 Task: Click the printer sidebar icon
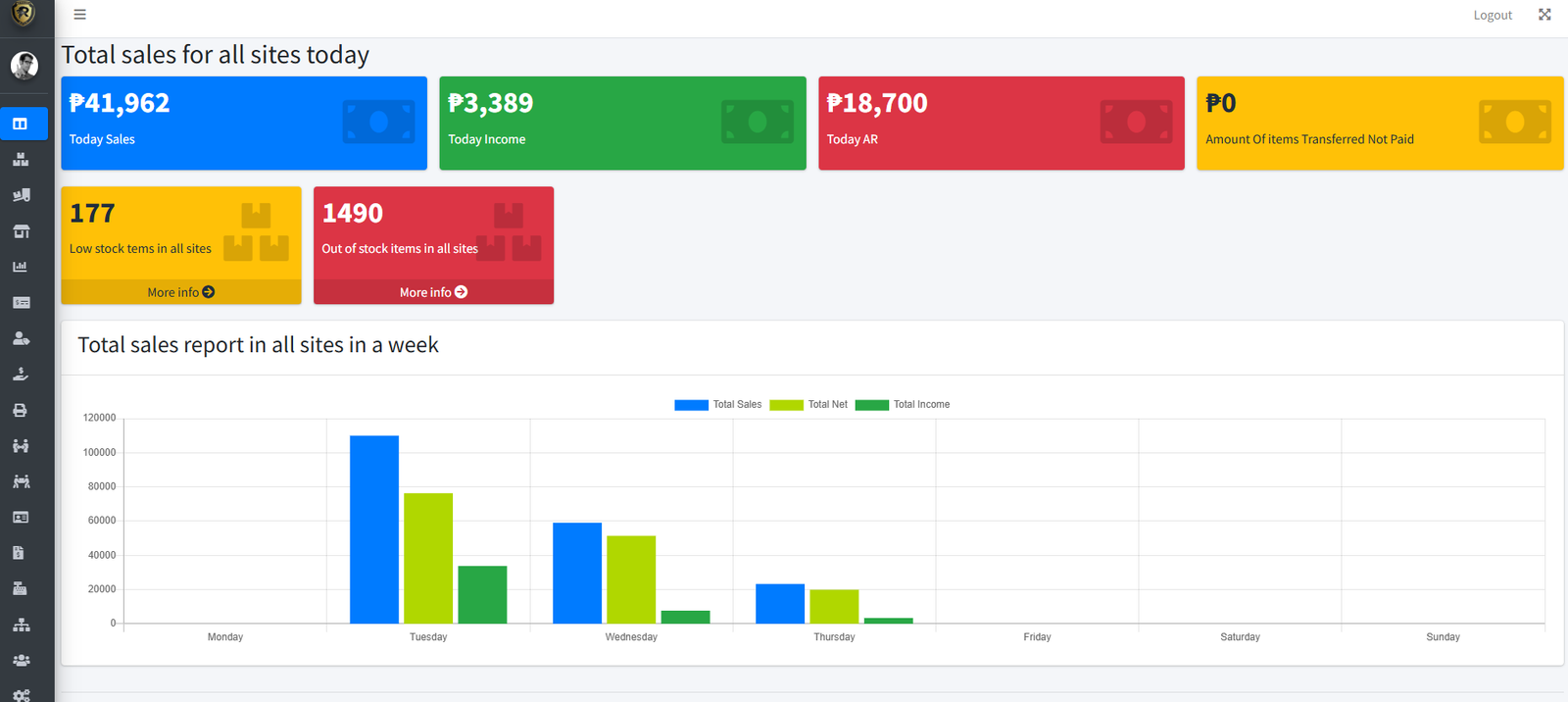coord(21,410)
